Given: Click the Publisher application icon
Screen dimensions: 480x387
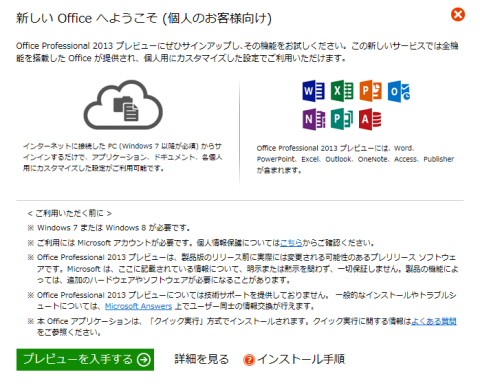Looking at the screenshot, I should point(342,119).
